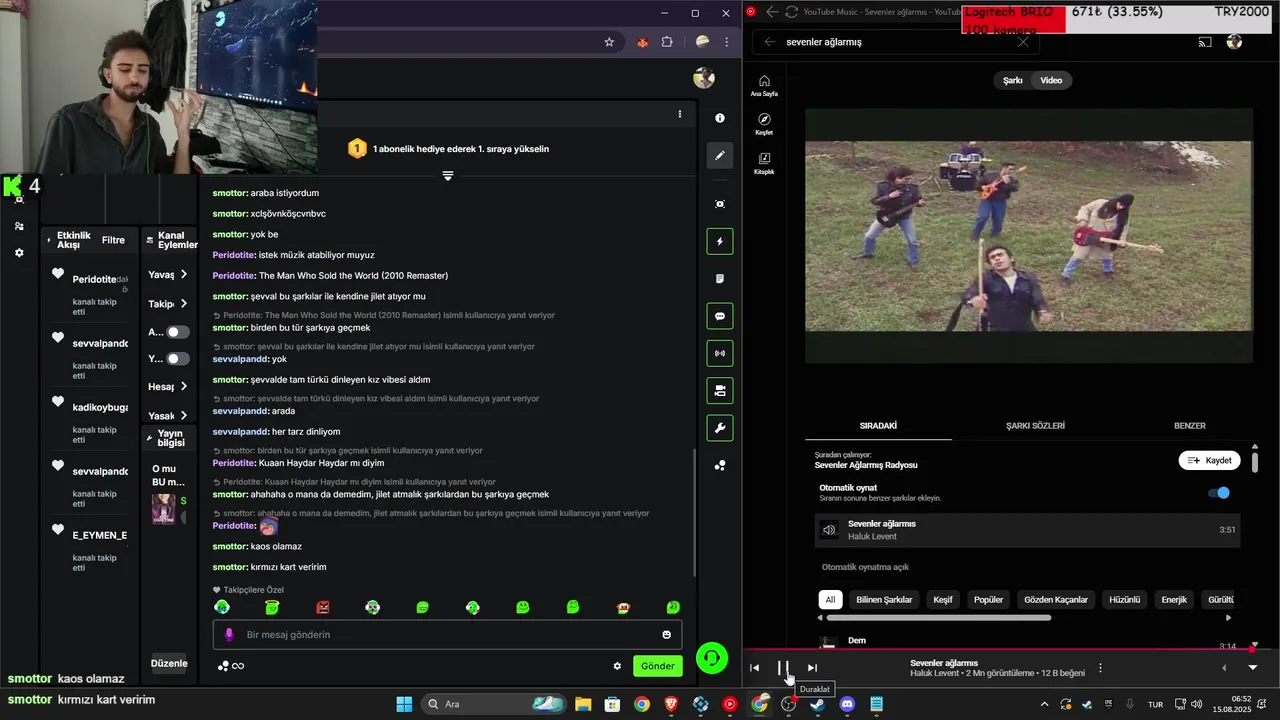Click the lightning bolt icon in toolbar
This screenshot has width=1280, height=720.
click(720, 242)
